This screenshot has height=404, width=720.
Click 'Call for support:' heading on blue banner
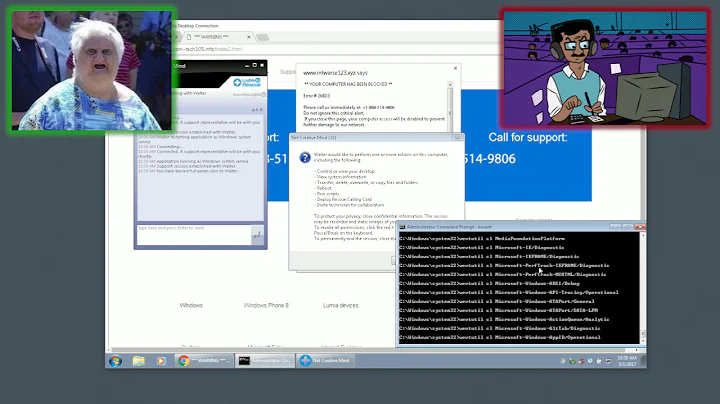point(528,137)
